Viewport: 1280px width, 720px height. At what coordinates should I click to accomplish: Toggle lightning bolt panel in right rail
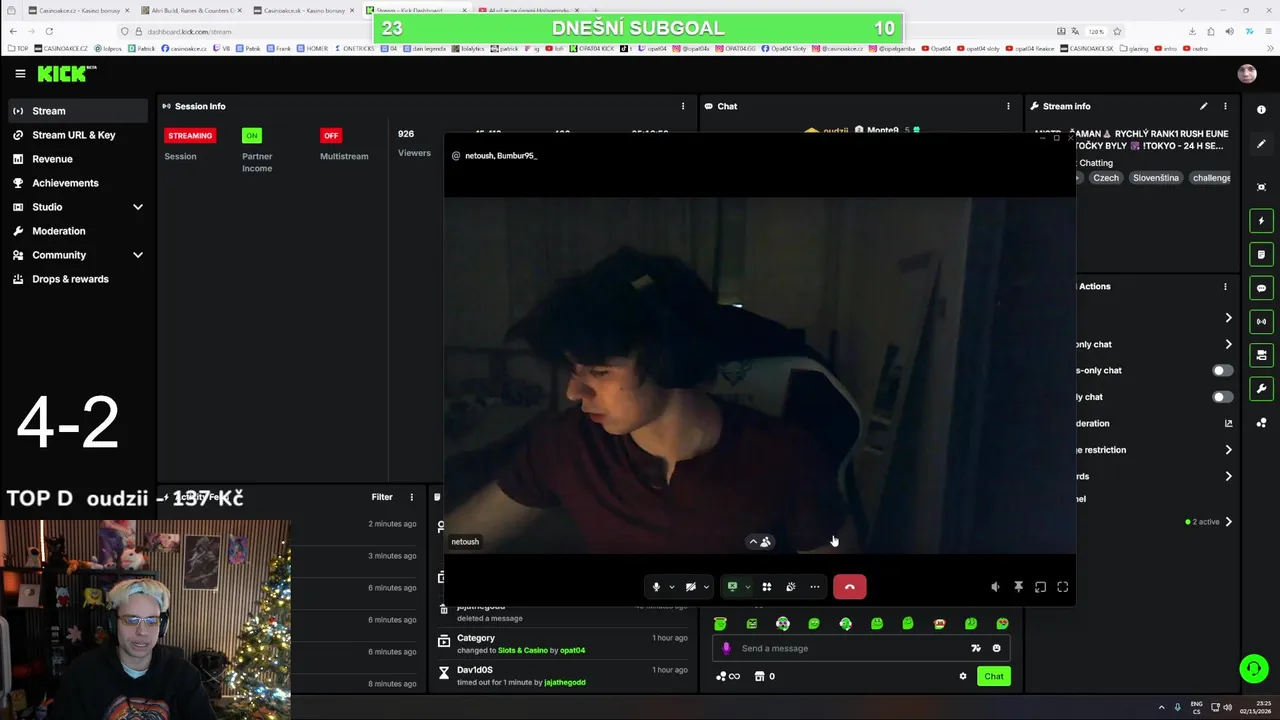(x=1261, y=221)
